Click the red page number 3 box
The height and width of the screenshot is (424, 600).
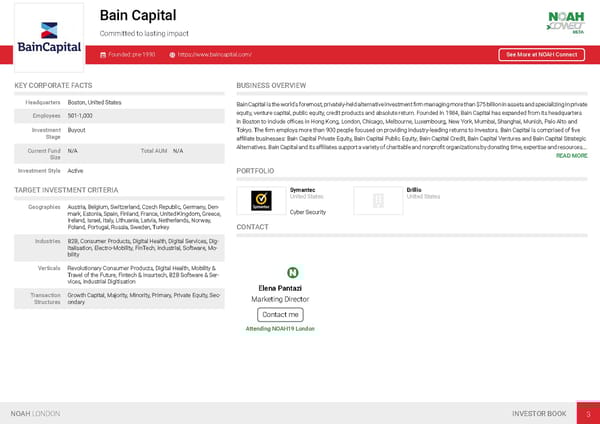tap(588, 413)
